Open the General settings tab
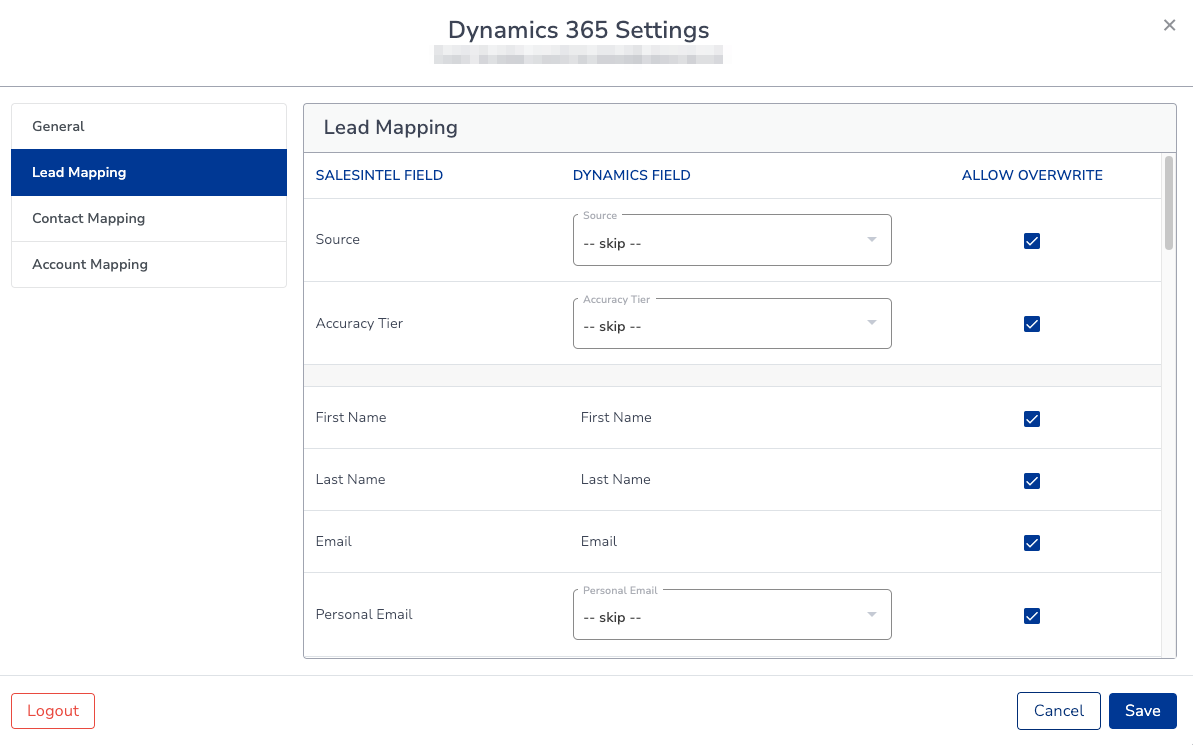The image size is (1193, 745). pyautogui.click(x=149, y=126)
